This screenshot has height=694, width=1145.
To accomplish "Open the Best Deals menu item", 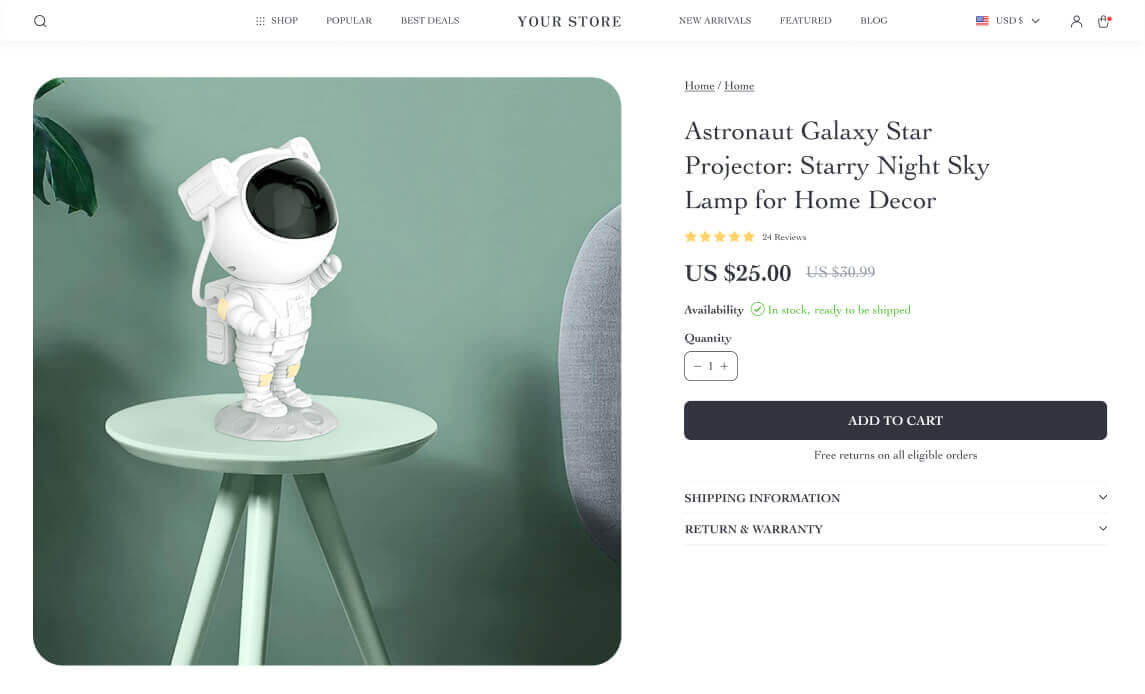I will (430, 21).
